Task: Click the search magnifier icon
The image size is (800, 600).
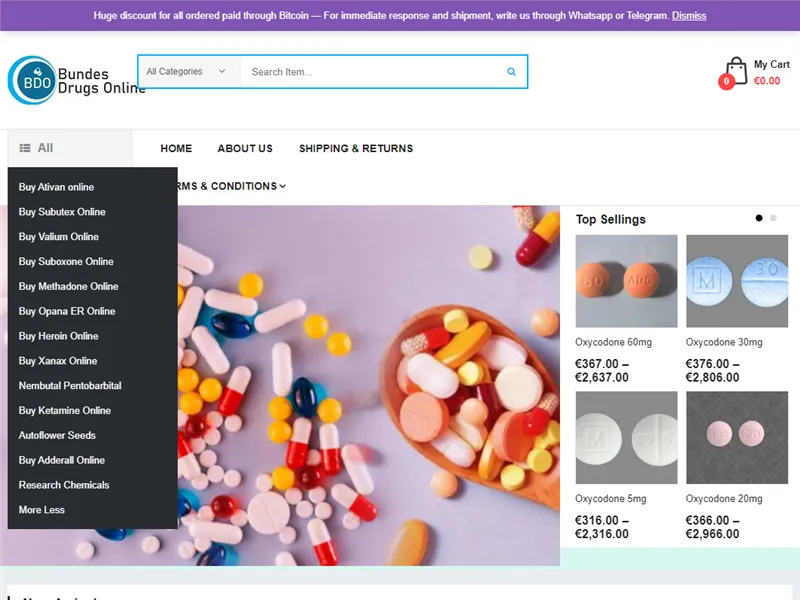Action: [x=511, y=72]
